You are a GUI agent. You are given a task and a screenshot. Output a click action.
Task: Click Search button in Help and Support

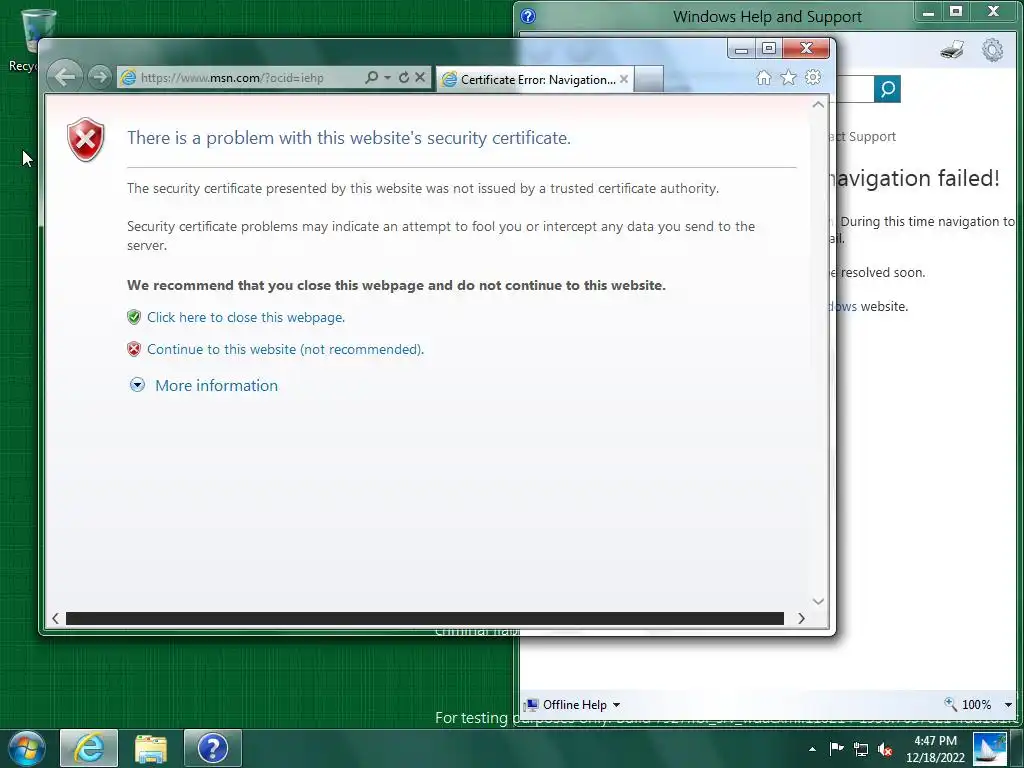tap(888, 89)
